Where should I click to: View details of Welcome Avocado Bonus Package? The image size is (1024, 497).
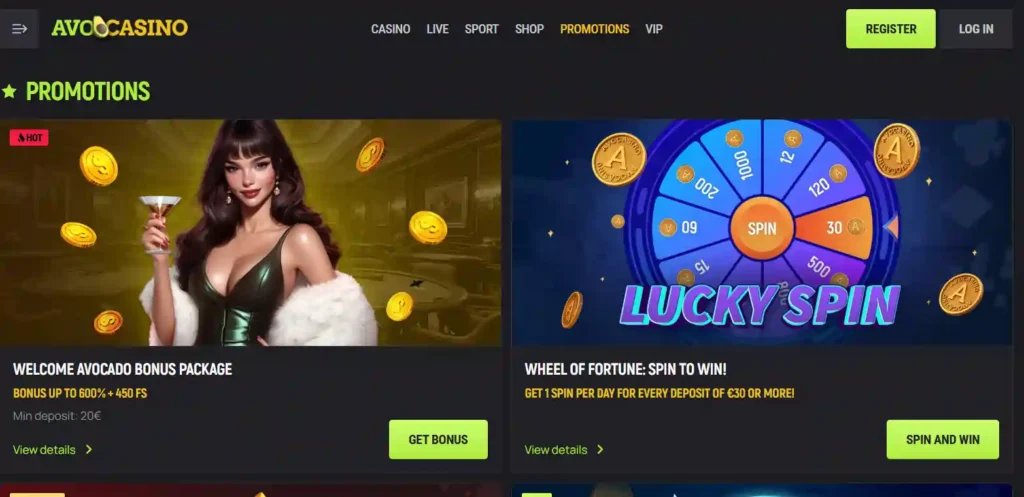[x=44, y=449]
